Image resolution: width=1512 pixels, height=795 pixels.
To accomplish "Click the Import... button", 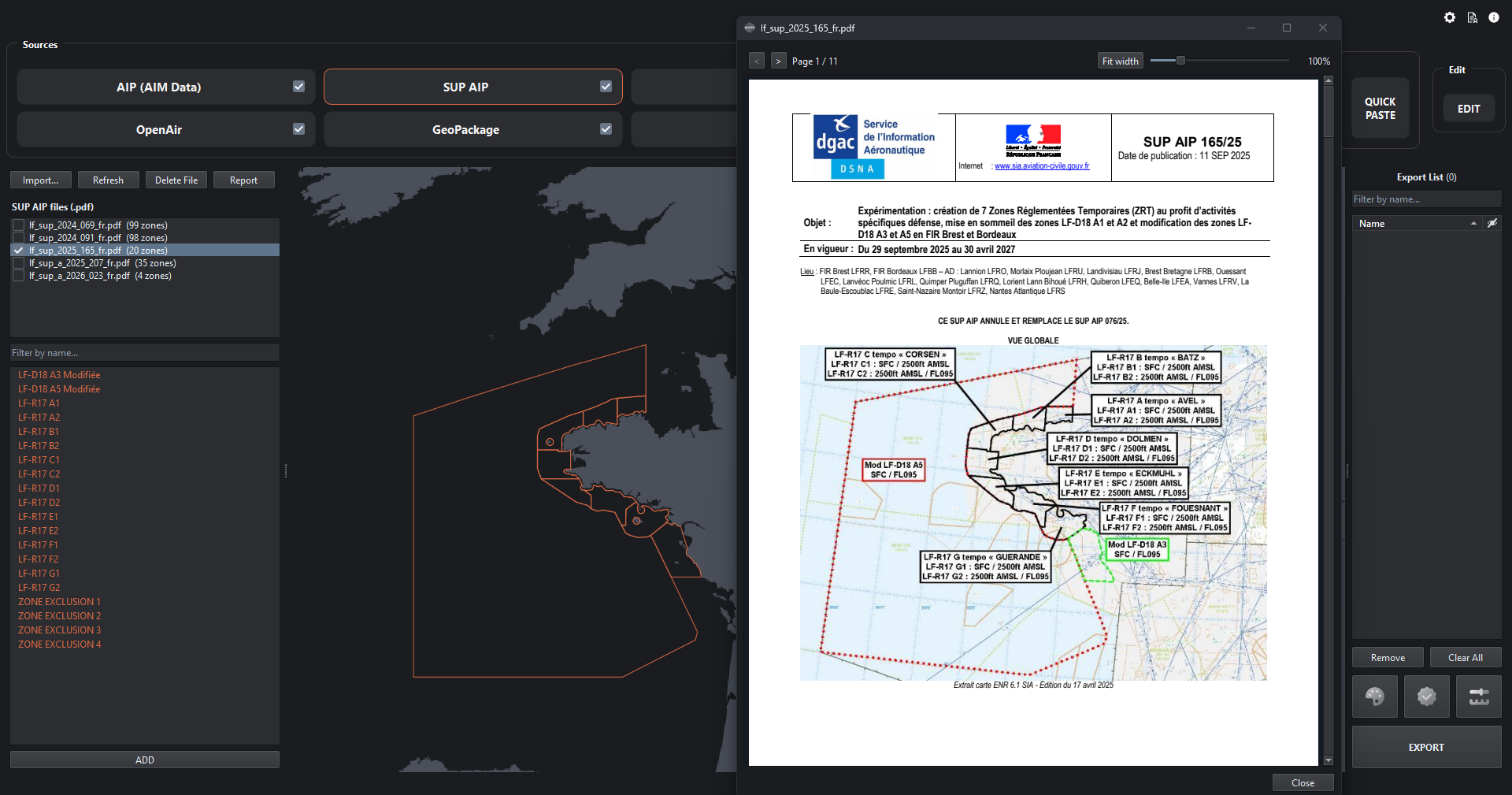I will 41,180.
